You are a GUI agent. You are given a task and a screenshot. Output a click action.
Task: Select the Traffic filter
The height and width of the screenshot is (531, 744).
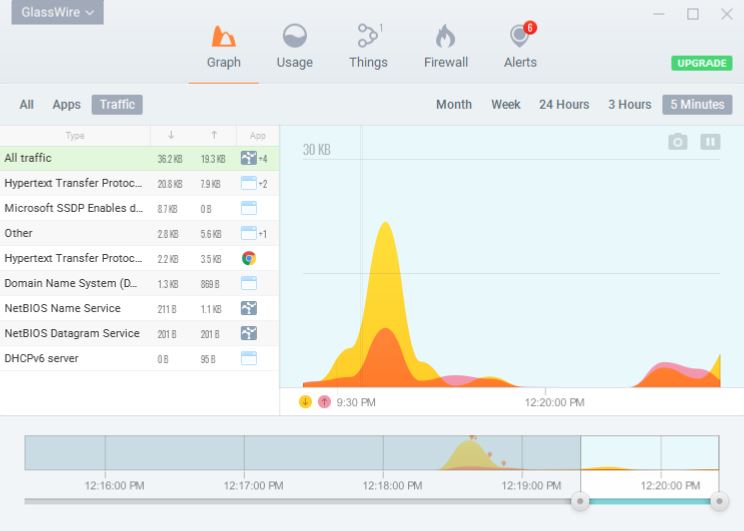coord(117,104)
